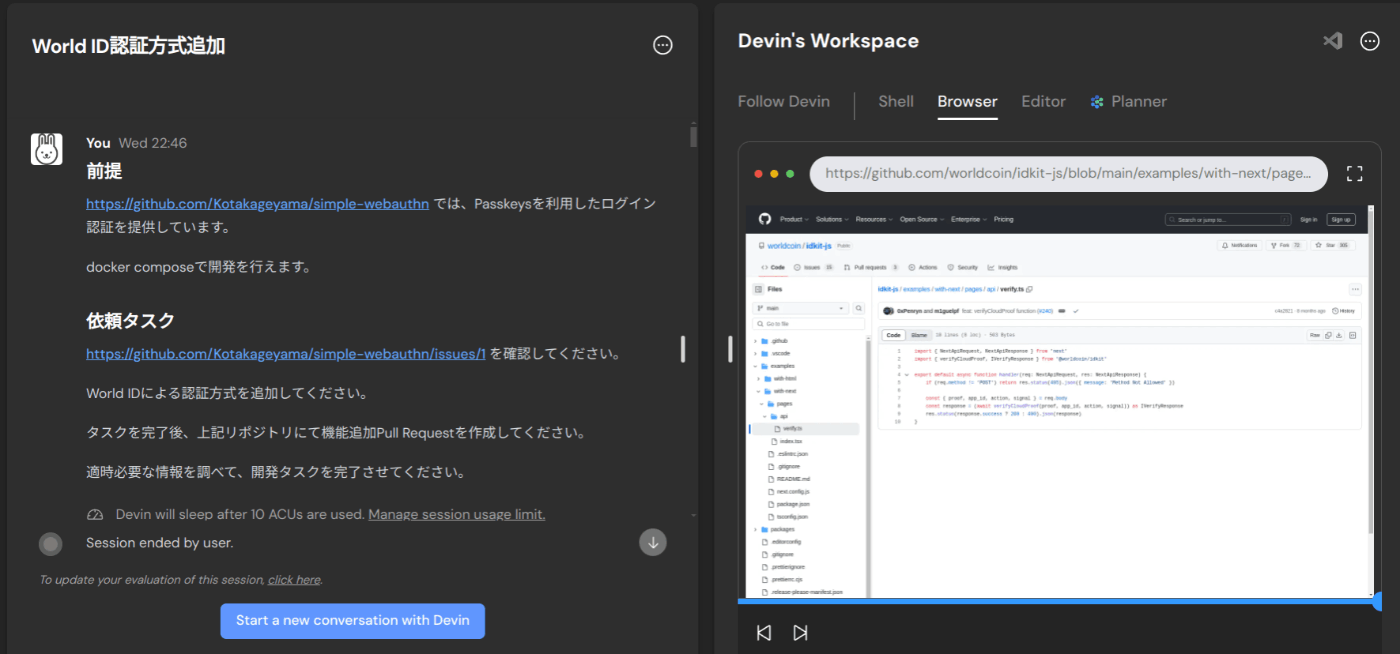1400x654 pixels.
Task: Switch to Follow Devin tab
Action: tap(784, 101)
